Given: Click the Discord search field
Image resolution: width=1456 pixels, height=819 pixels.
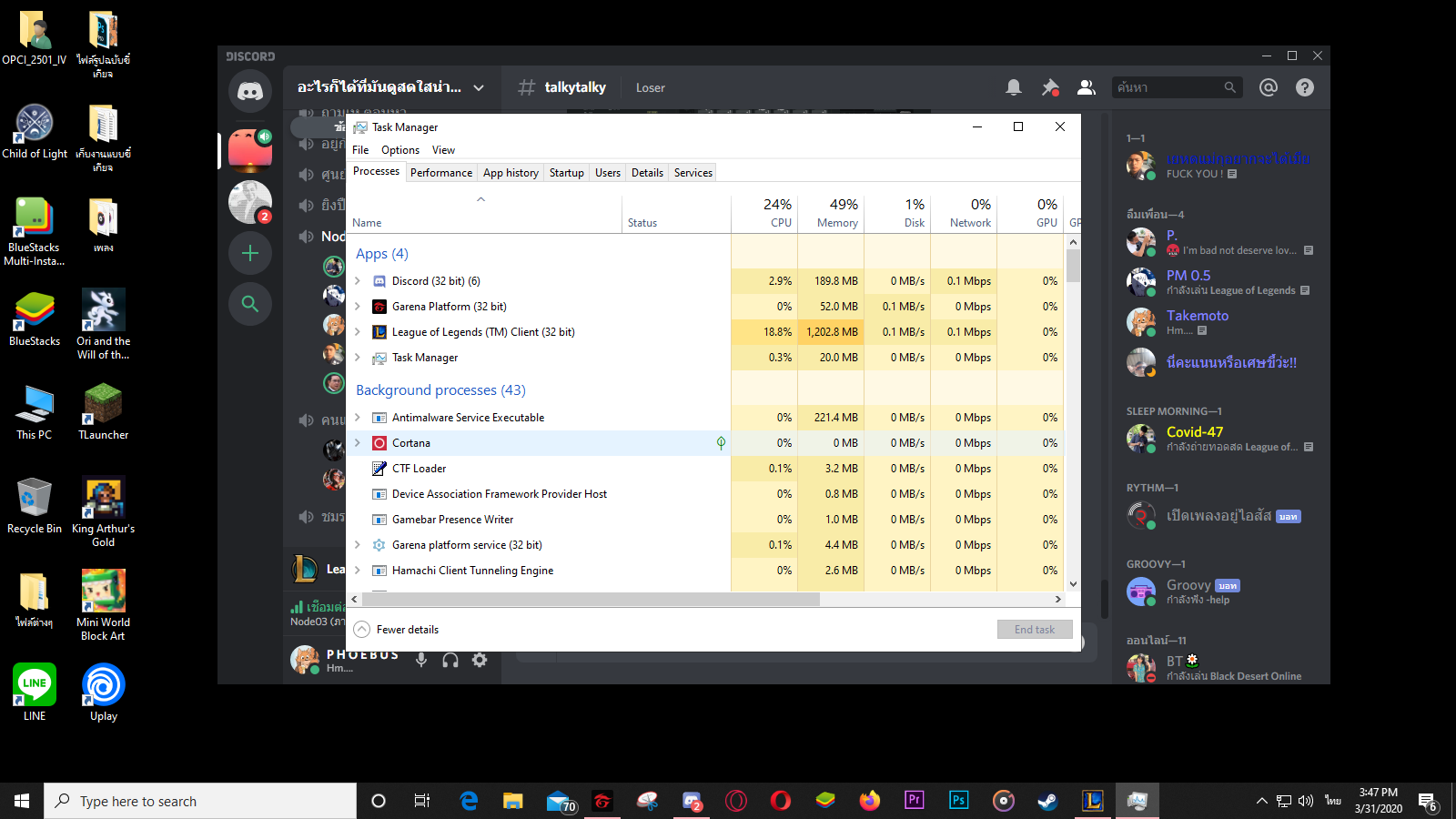Looking at the screenshot, I should (x=1177, y=87).
